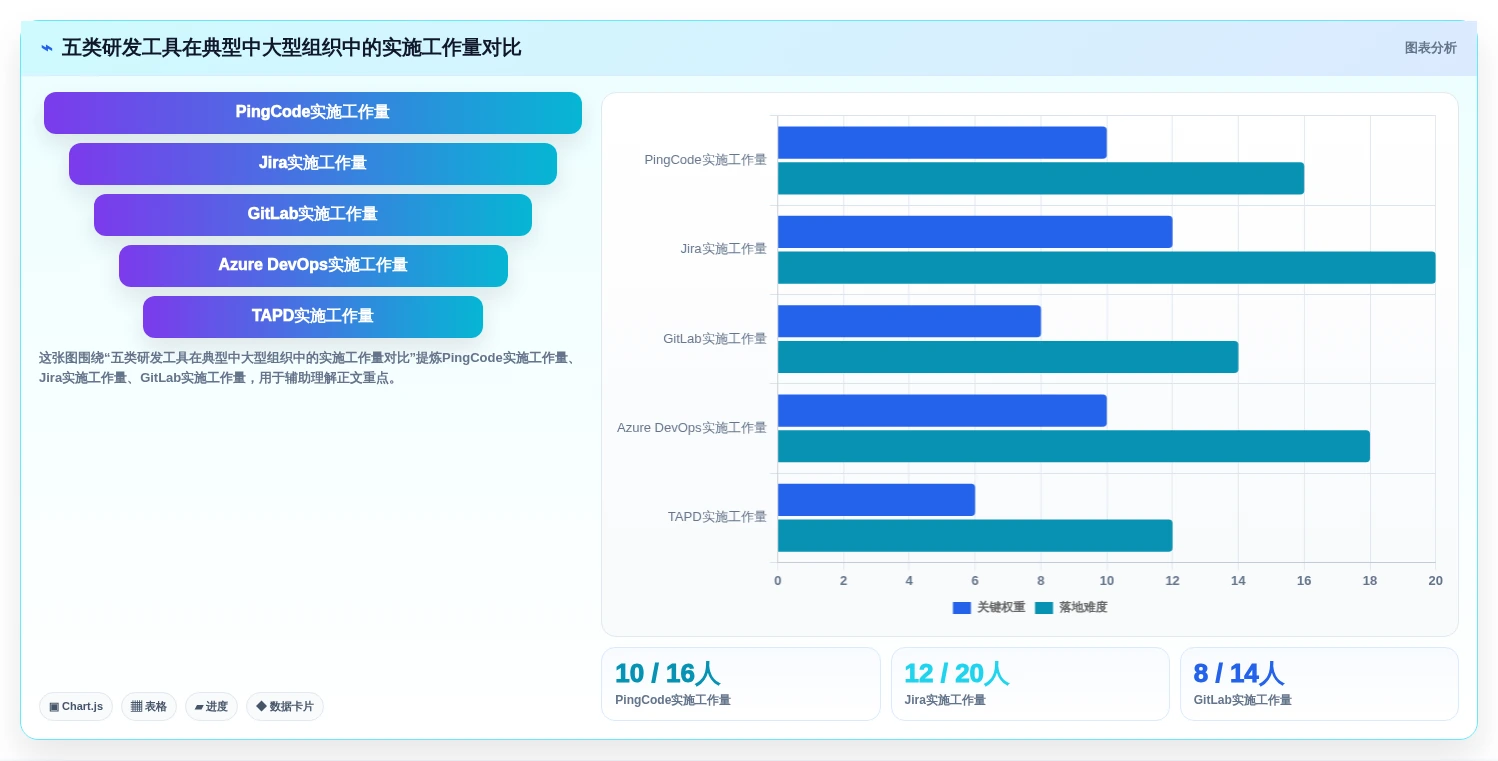This screenshot has height=761, width=1498.
Task: Click the teal 落地难度 bar for Jira
Action: pyautogui.click(x=1107, y=268)
